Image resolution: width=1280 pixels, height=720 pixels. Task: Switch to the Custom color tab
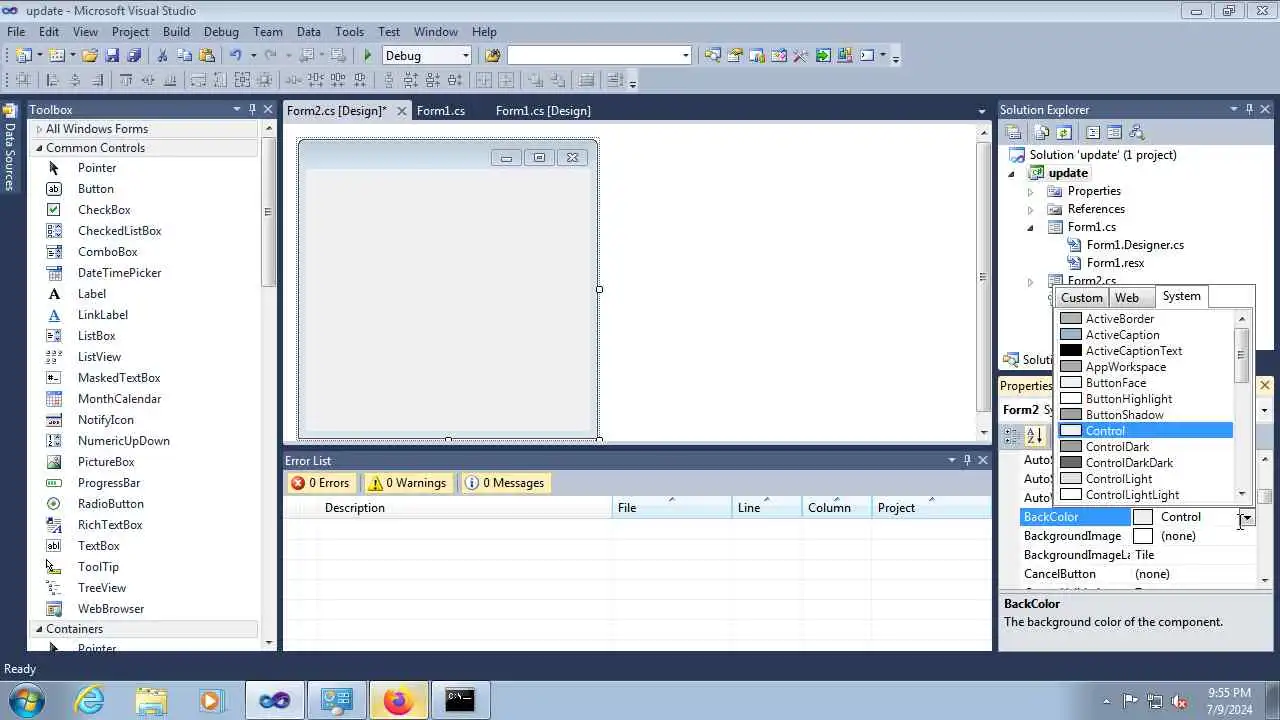pos(1081,298)
